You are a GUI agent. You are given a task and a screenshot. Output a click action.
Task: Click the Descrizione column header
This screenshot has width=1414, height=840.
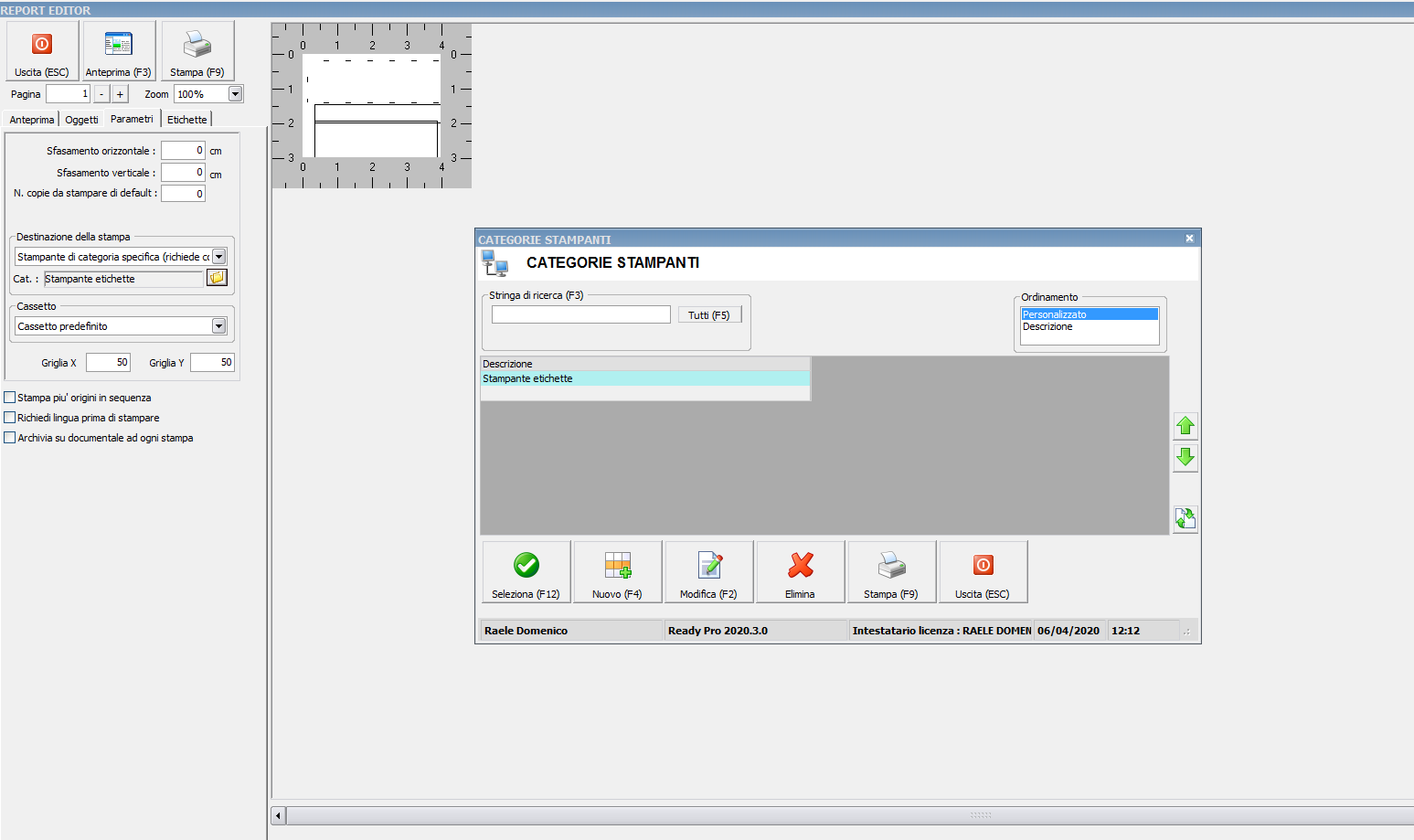click(645, 364)
